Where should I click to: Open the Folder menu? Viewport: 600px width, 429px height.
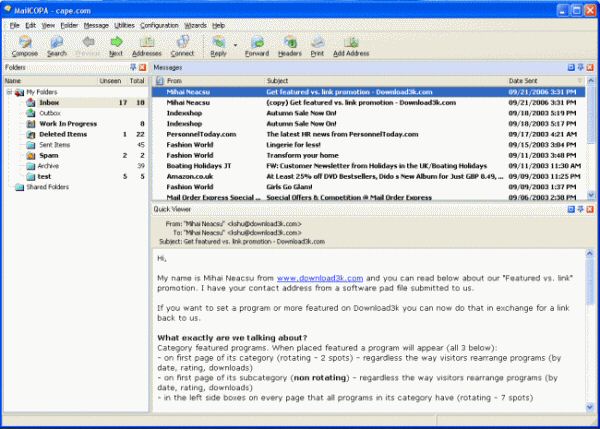(x=69, y=25)
